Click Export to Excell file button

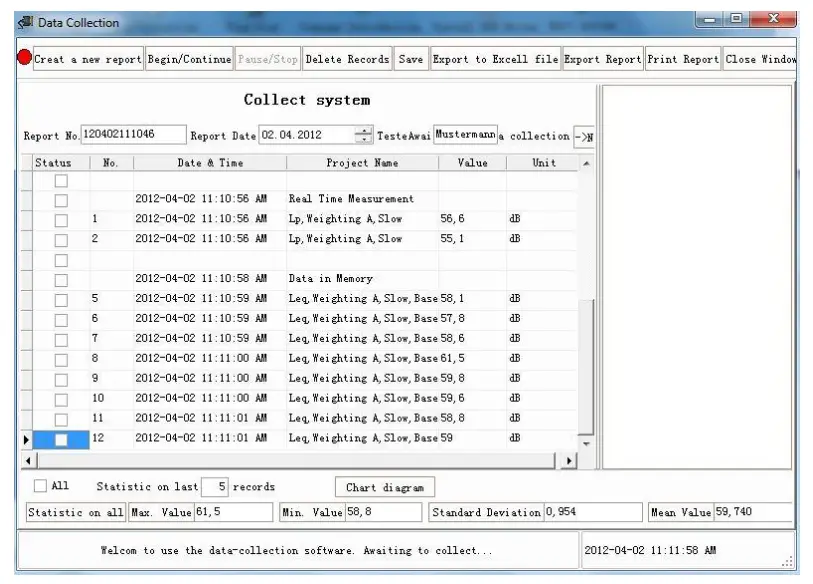click(x=495, y=59)
